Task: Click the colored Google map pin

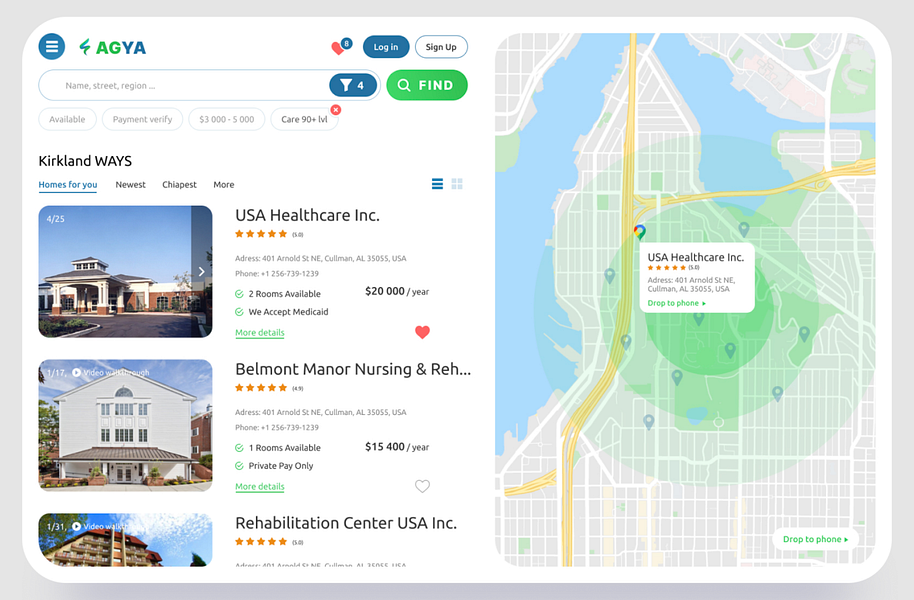Action: click(x=639, y=232)
